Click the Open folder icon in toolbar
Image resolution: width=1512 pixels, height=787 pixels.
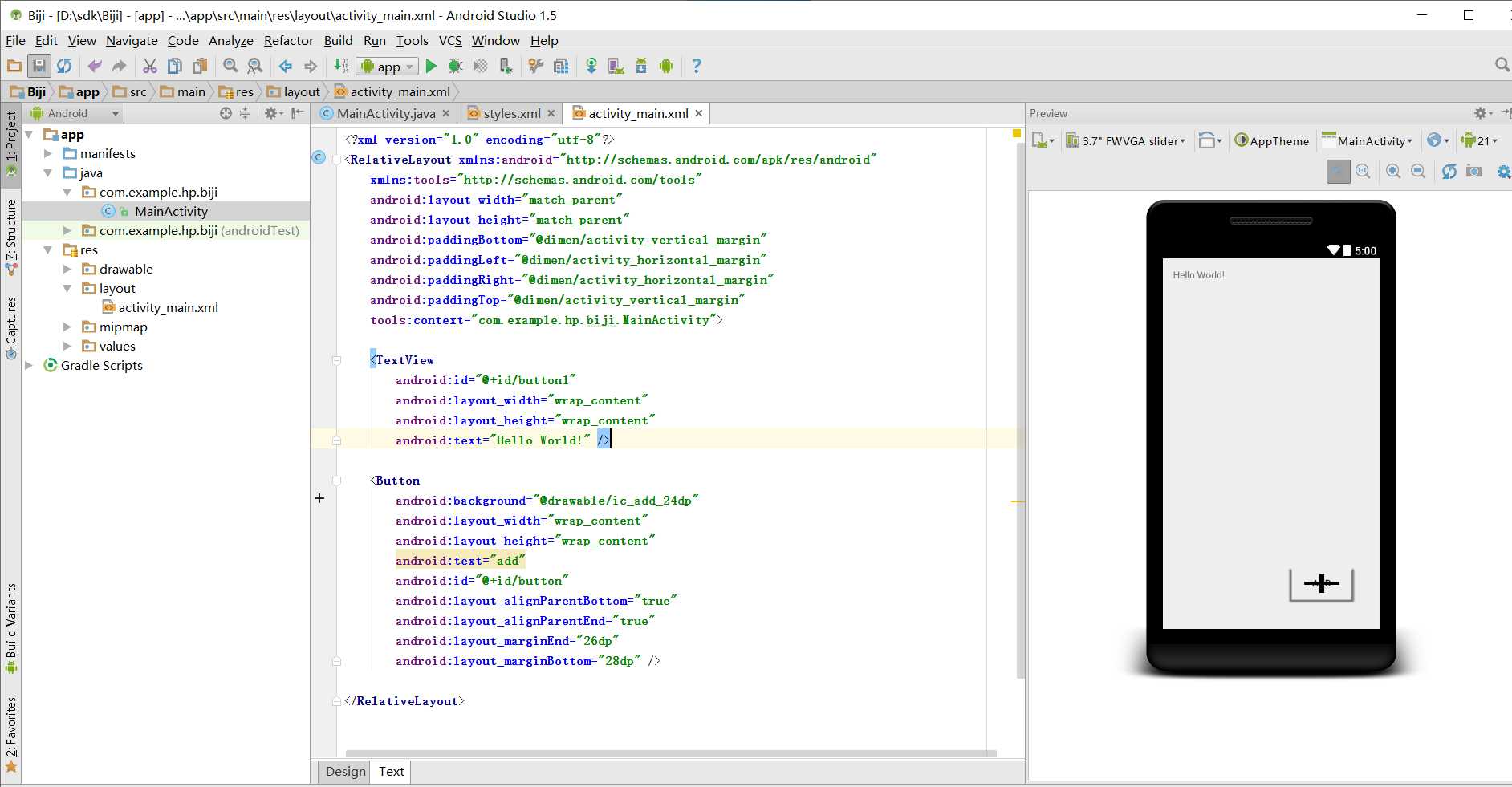click(14, 66)
